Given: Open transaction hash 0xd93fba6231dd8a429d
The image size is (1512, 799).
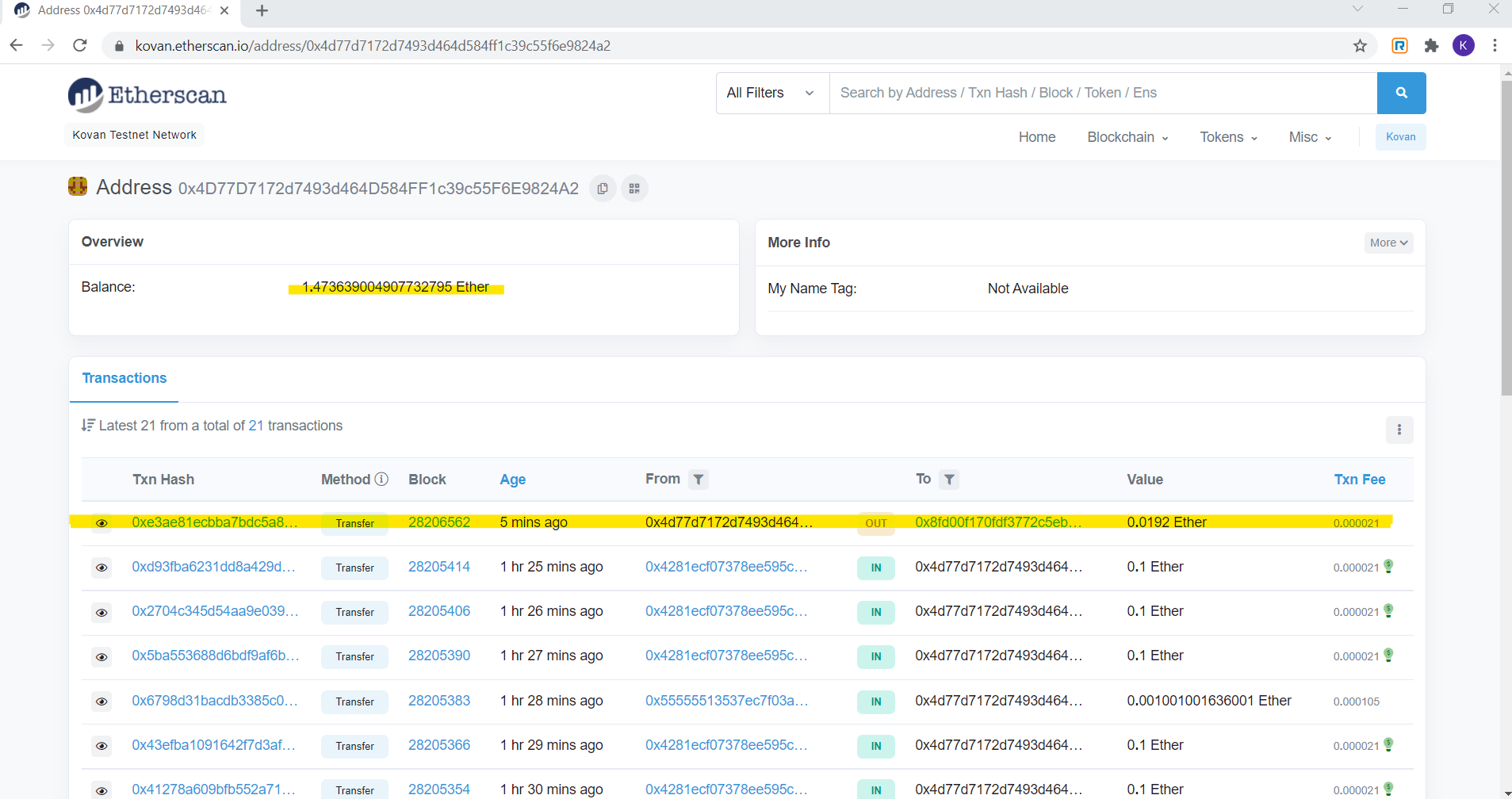Looking at the screenshot, I should tap(213, 567).
